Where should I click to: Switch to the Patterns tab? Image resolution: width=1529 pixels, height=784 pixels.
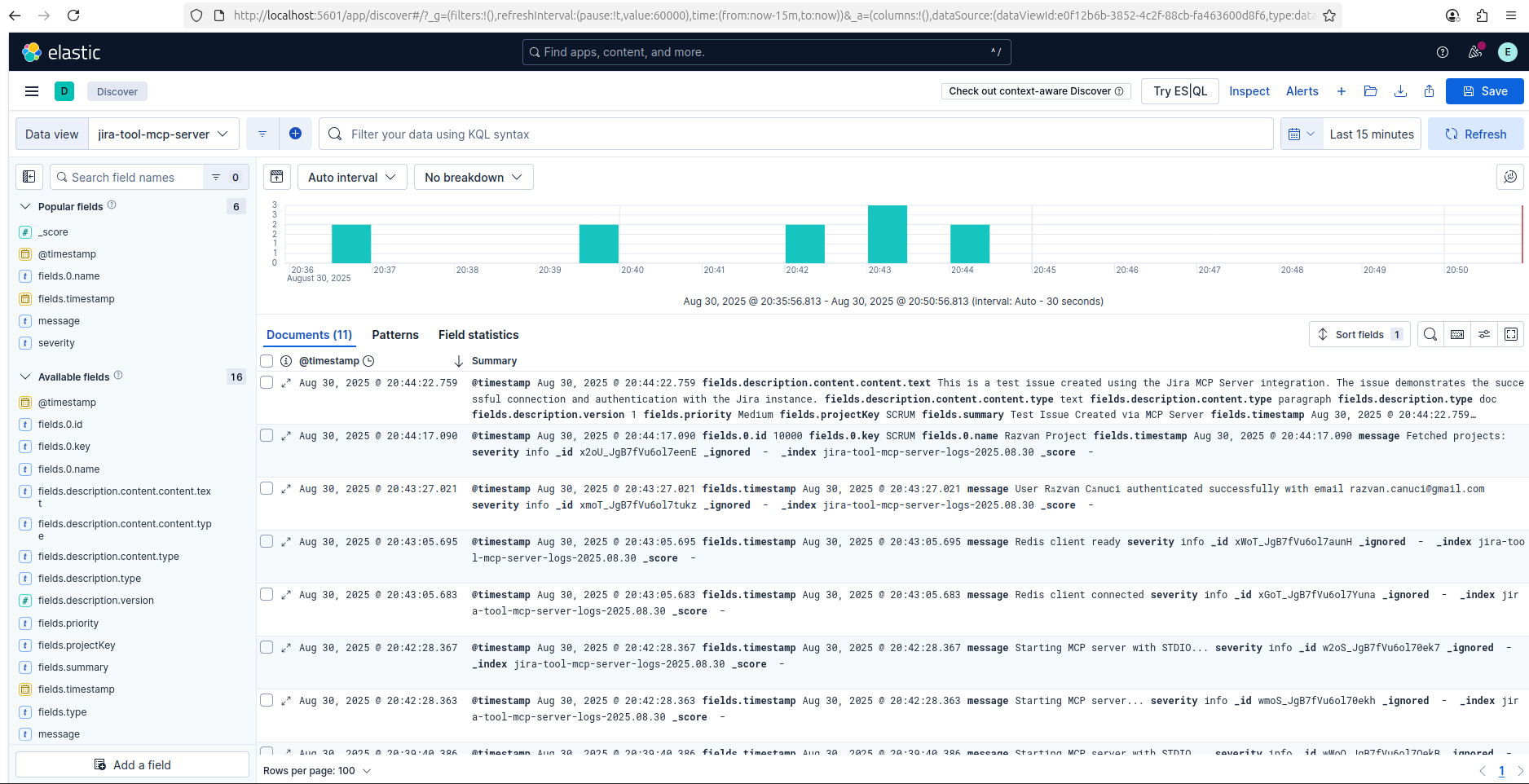pos(394,335)
